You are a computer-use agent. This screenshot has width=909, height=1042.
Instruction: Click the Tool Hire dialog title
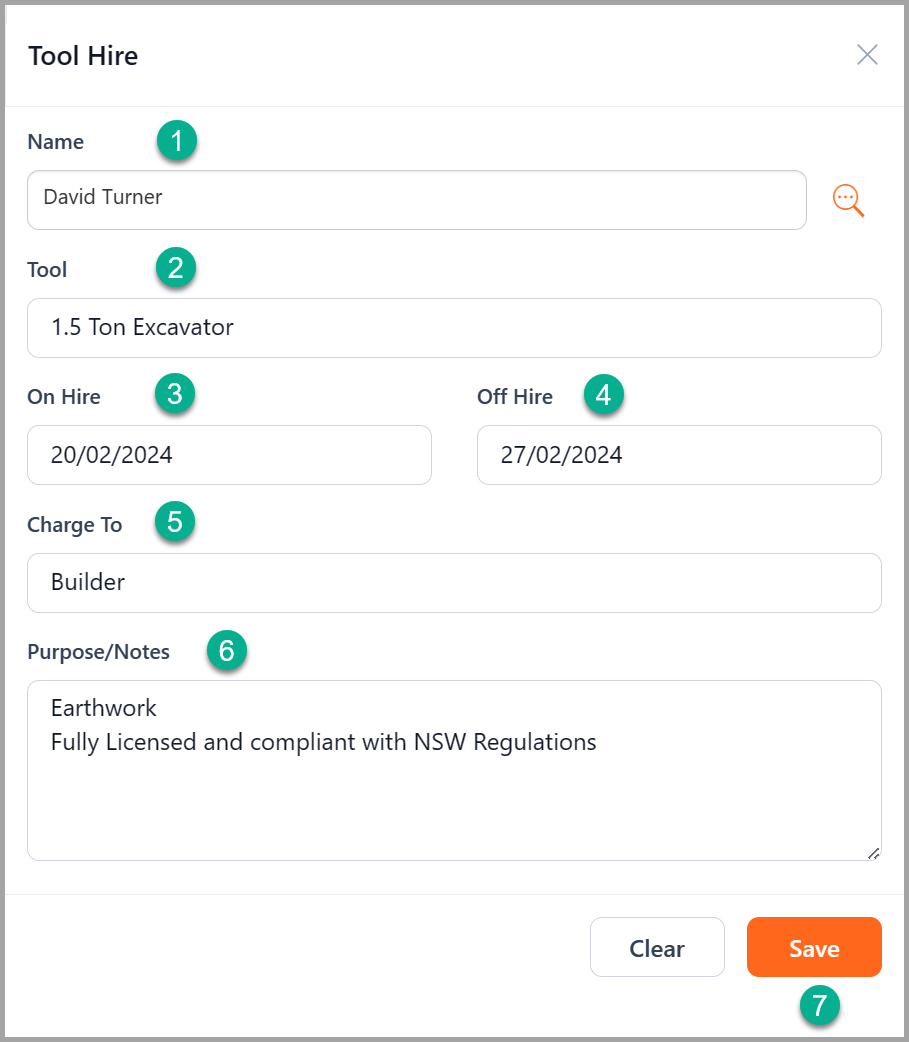(83, 56)
